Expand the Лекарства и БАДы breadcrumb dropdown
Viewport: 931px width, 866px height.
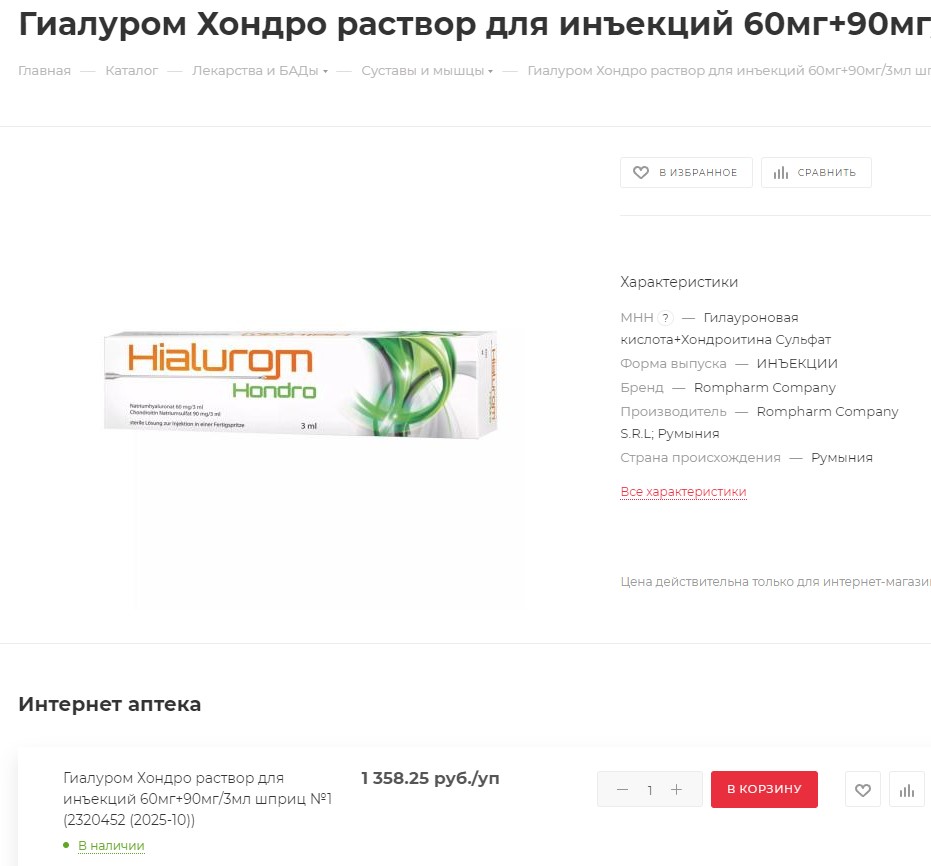click(x=325, y=71)
